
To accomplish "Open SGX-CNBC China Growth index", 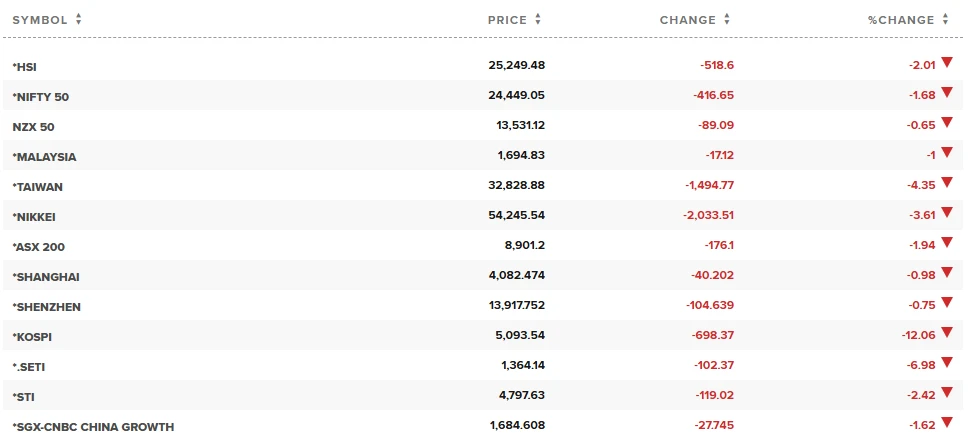I will click(93, 426).
